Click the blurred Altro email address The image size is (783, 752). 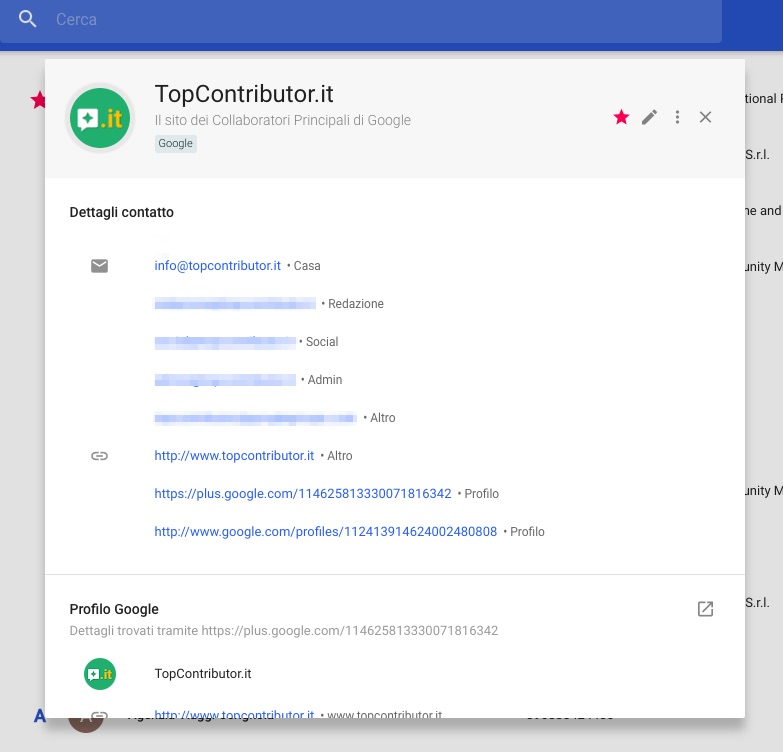coord(255,417)
